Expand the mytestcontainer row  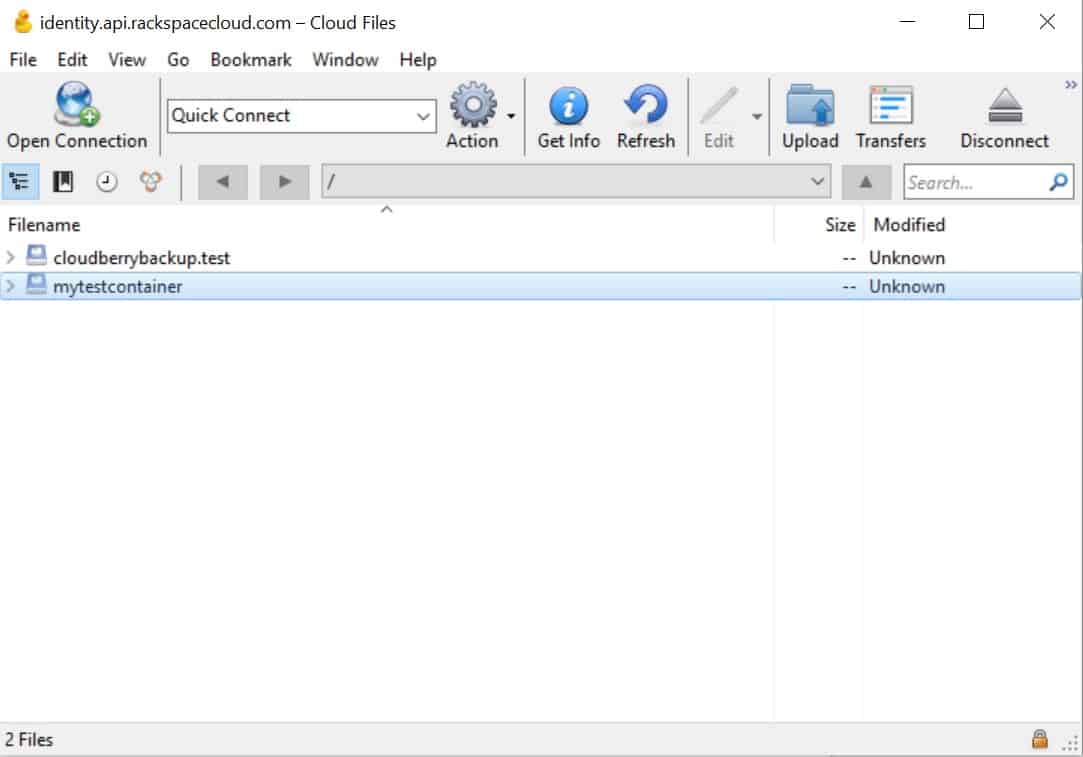pyautogui.click(x=10, y=286)
